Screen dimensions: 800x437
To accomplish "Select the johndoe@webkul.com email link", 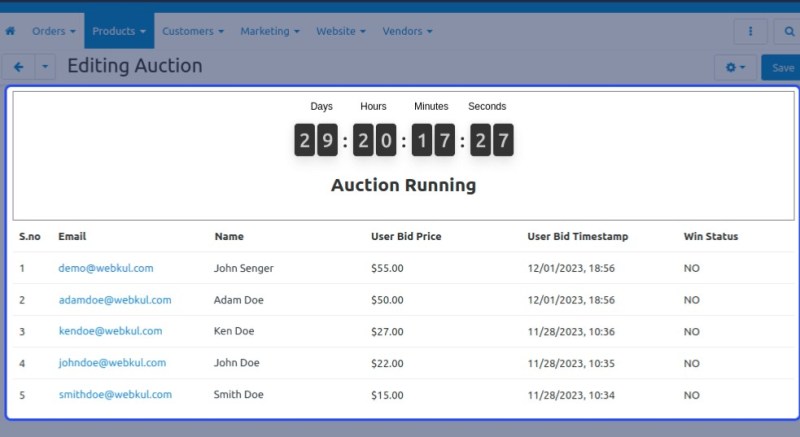I will click(112, 363).
